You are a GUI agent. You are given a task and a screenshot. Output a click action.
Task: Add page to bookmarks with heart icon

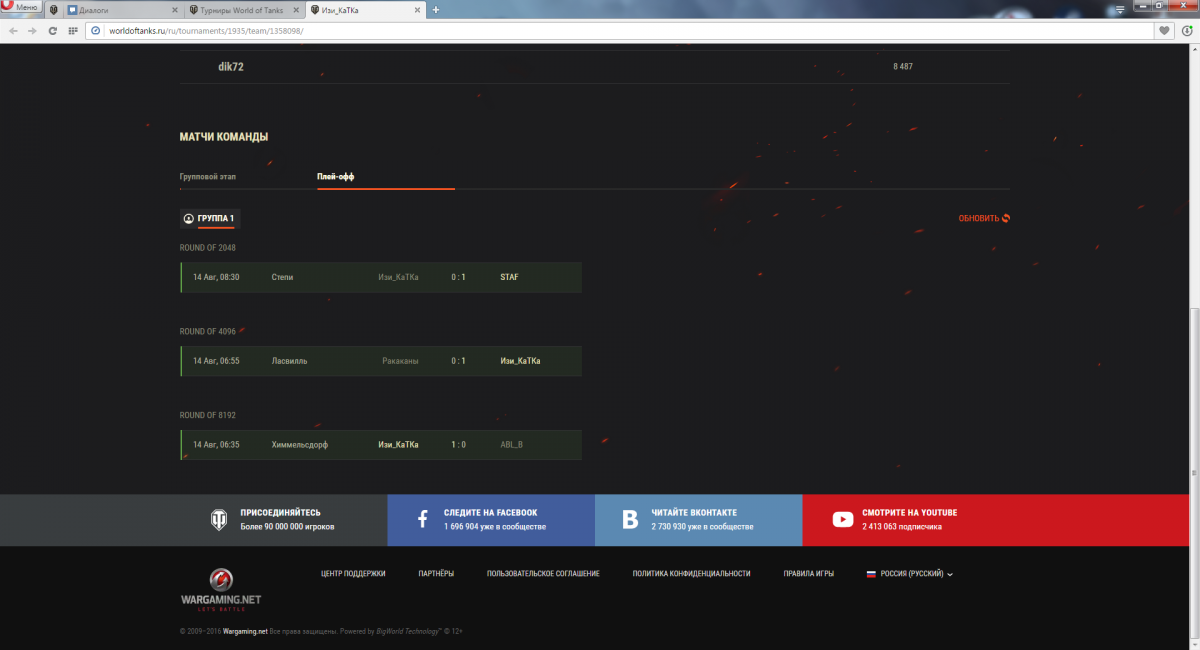(x=1164, y=31)
